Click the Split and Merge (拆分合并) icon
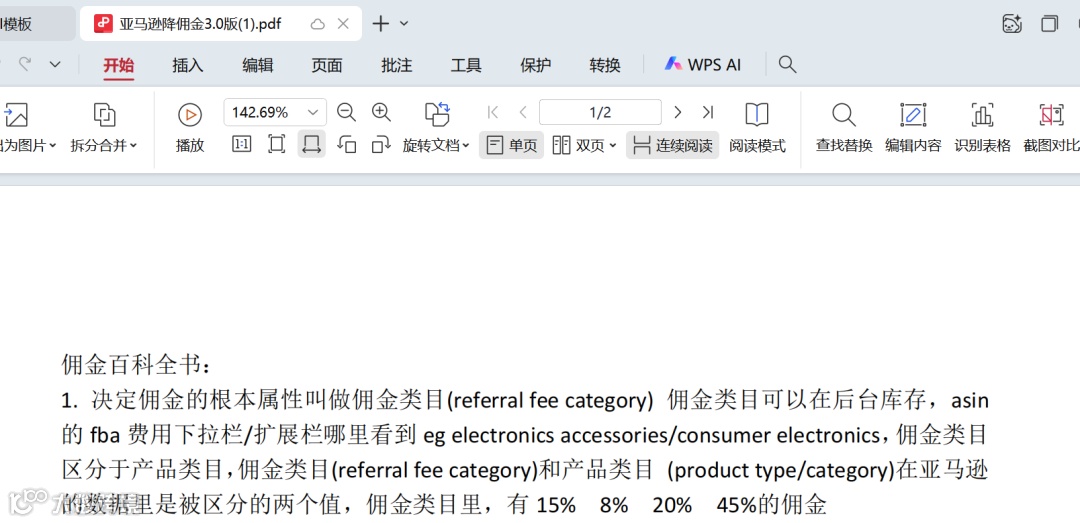Viewport: 1080px width, 523px height. coord(104,114)
